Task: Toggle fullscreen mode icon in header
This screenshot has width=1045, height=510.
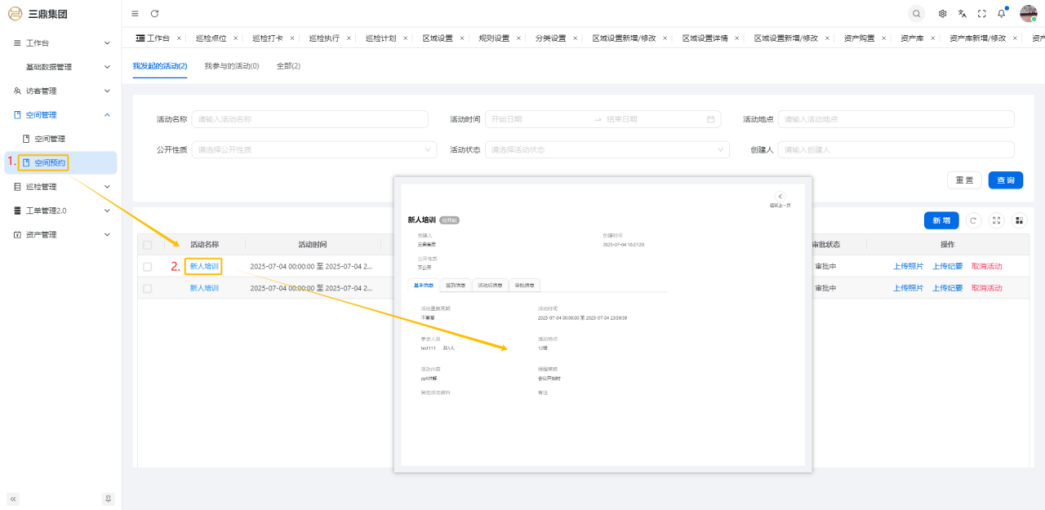Action: click(982, 13)
